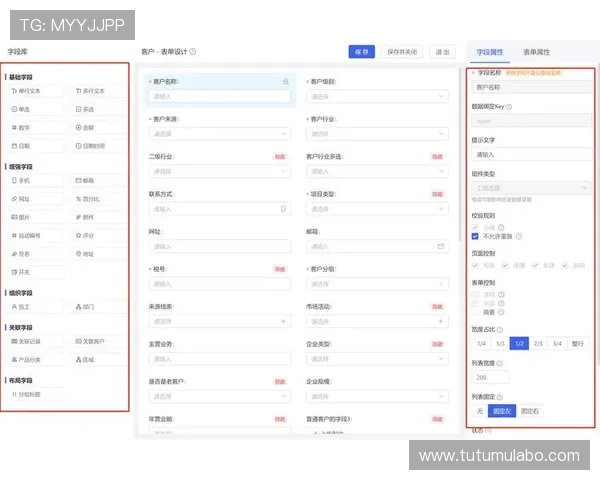Choose the 关联客户 field item

click(x=100, y=341)
